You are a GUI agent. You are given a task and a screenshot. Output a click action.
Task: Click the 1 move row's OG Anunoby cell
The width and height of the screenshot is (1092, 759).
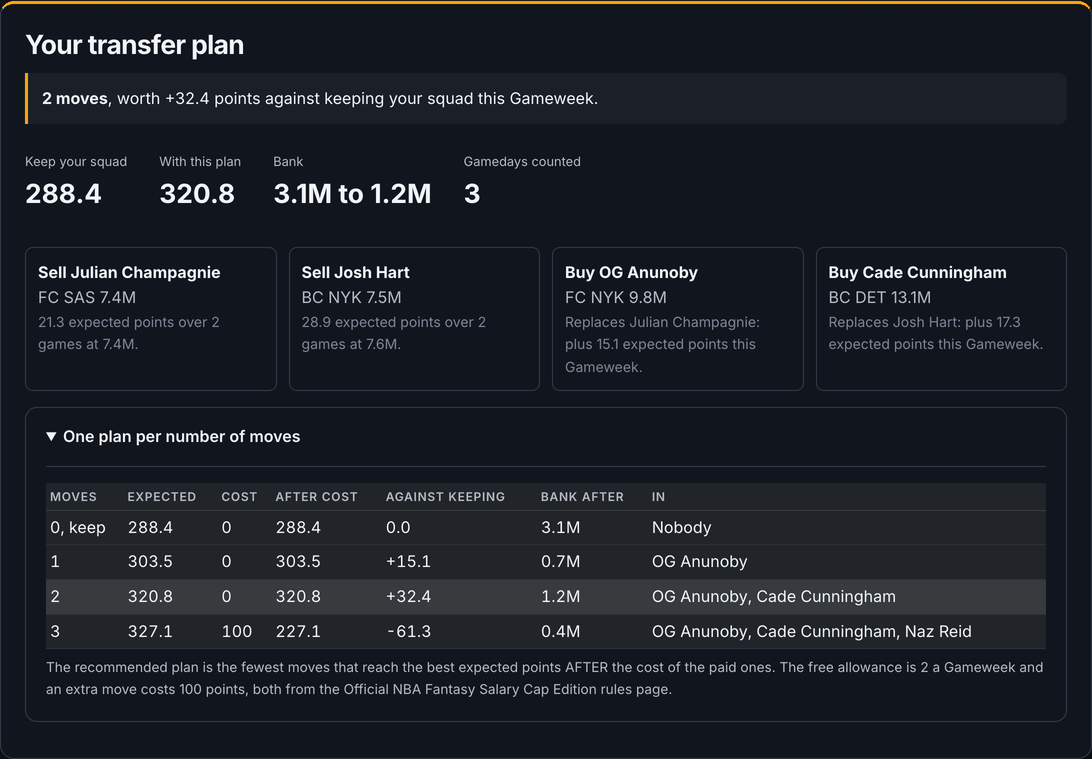699,561
